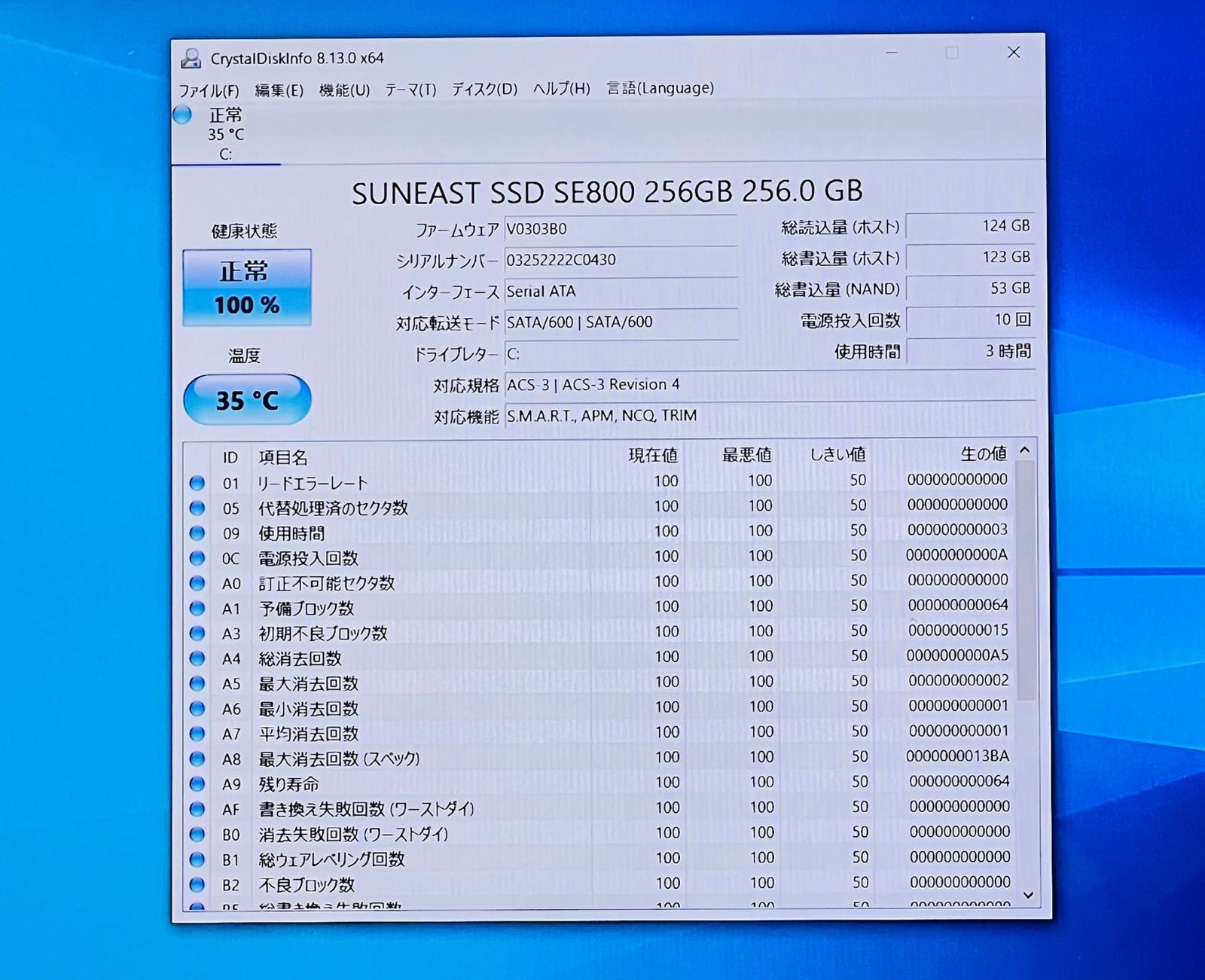Click the status orb for row B0 消去失敗回数
Image resolution: width=1205 pixels, height=980 pixels.
tap(197, 834)
